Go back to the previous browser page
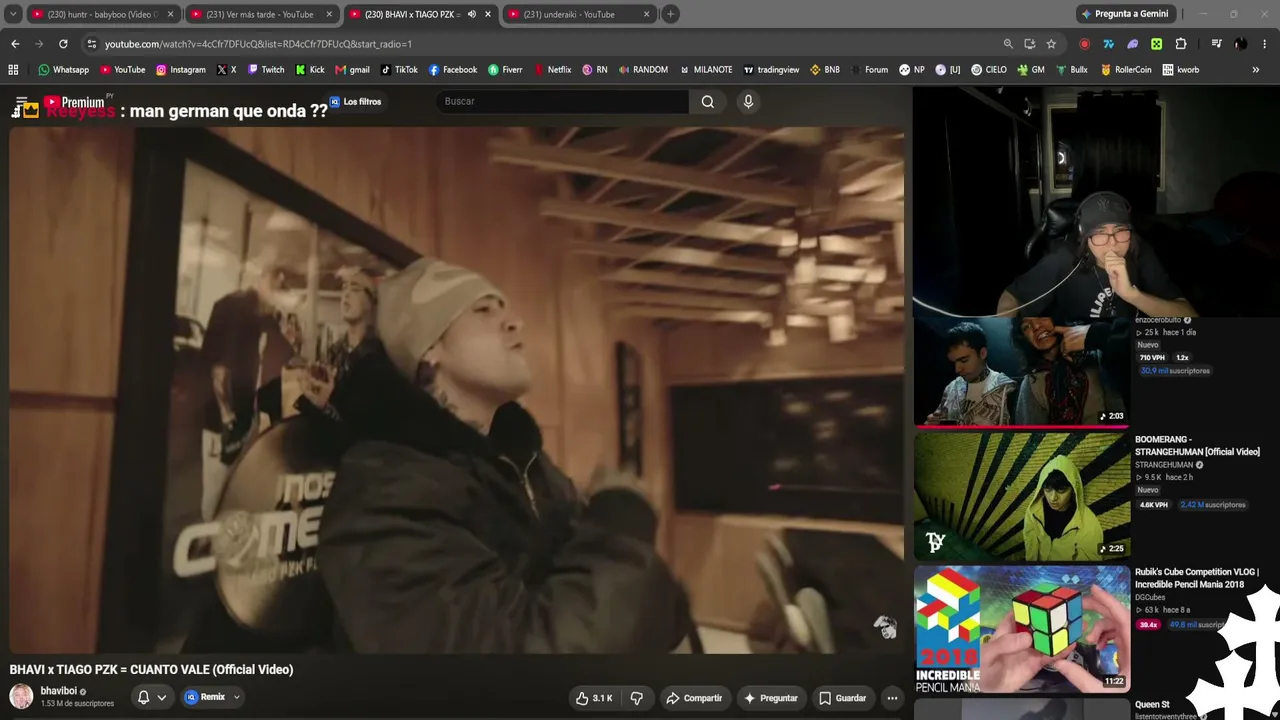This screenshot has width=1280, height=720. coord(15,44)
